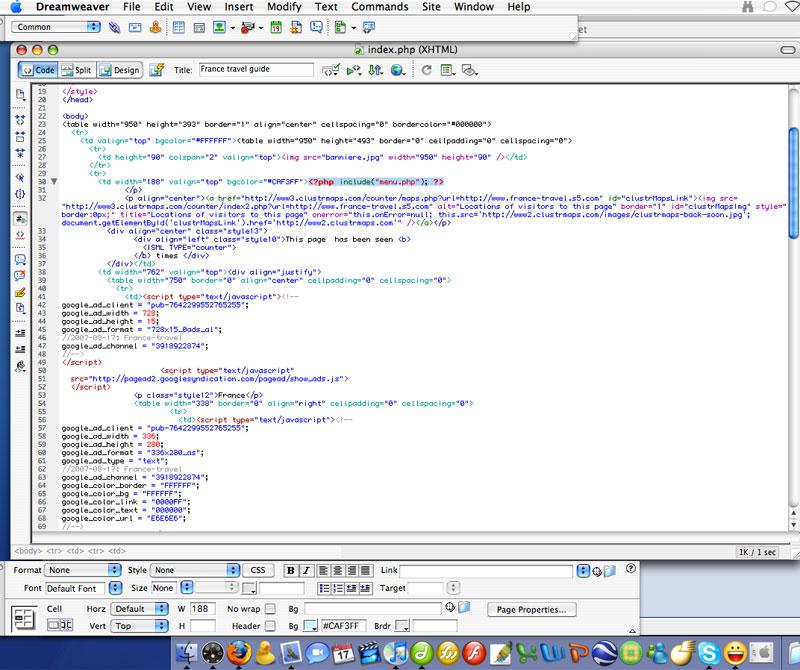Toggle italic formatting
This screenshot has height=670, width=800.
pos(306,570)
